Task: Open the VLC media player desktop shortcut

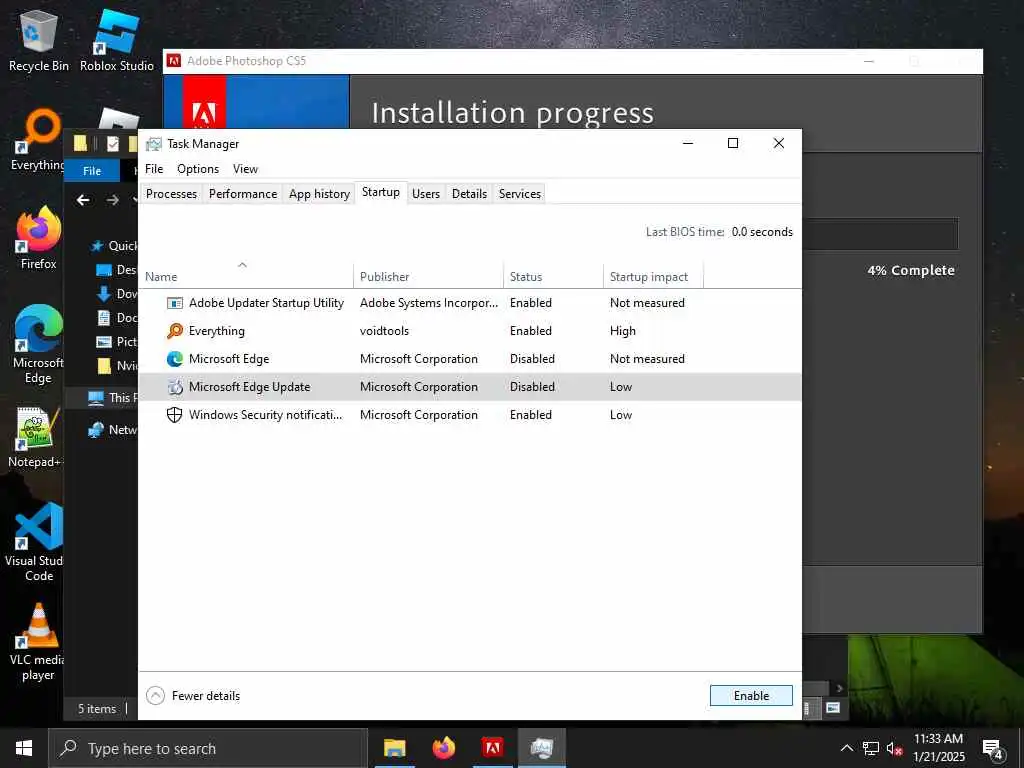Action: point(37,642)
